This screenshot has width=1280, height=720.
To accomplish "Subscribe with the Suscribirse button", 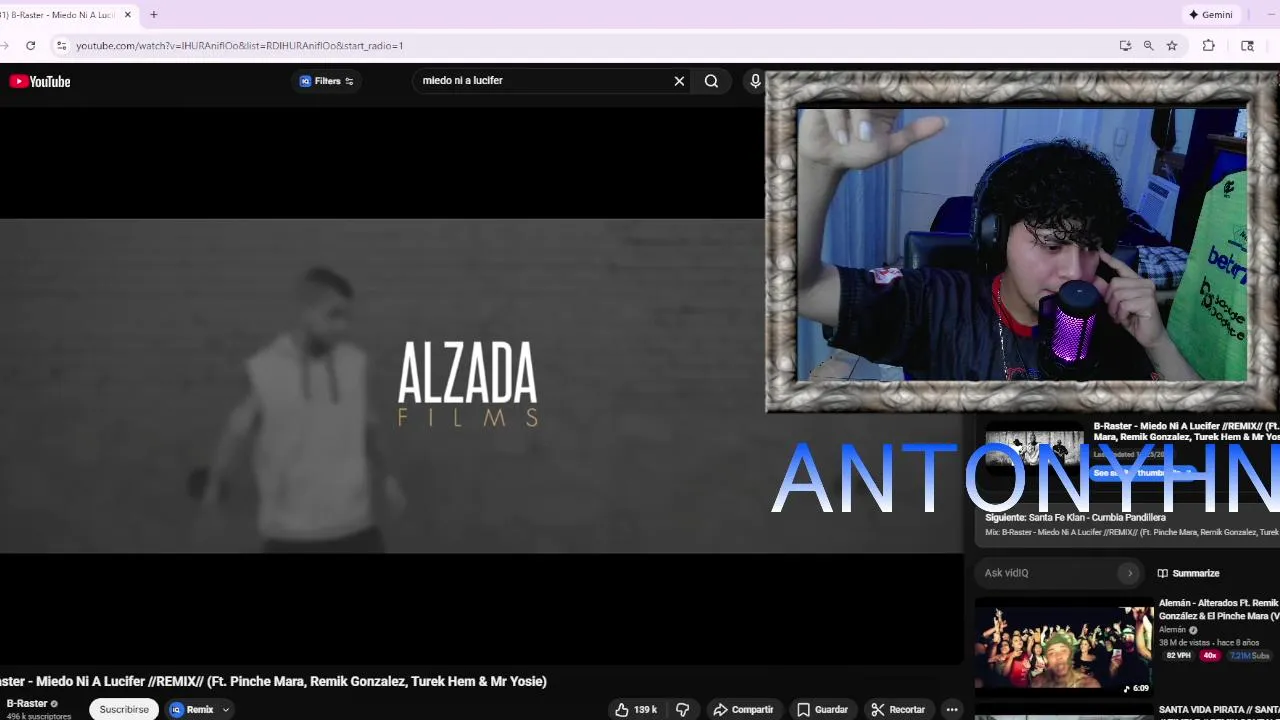I will click(124, 709).
